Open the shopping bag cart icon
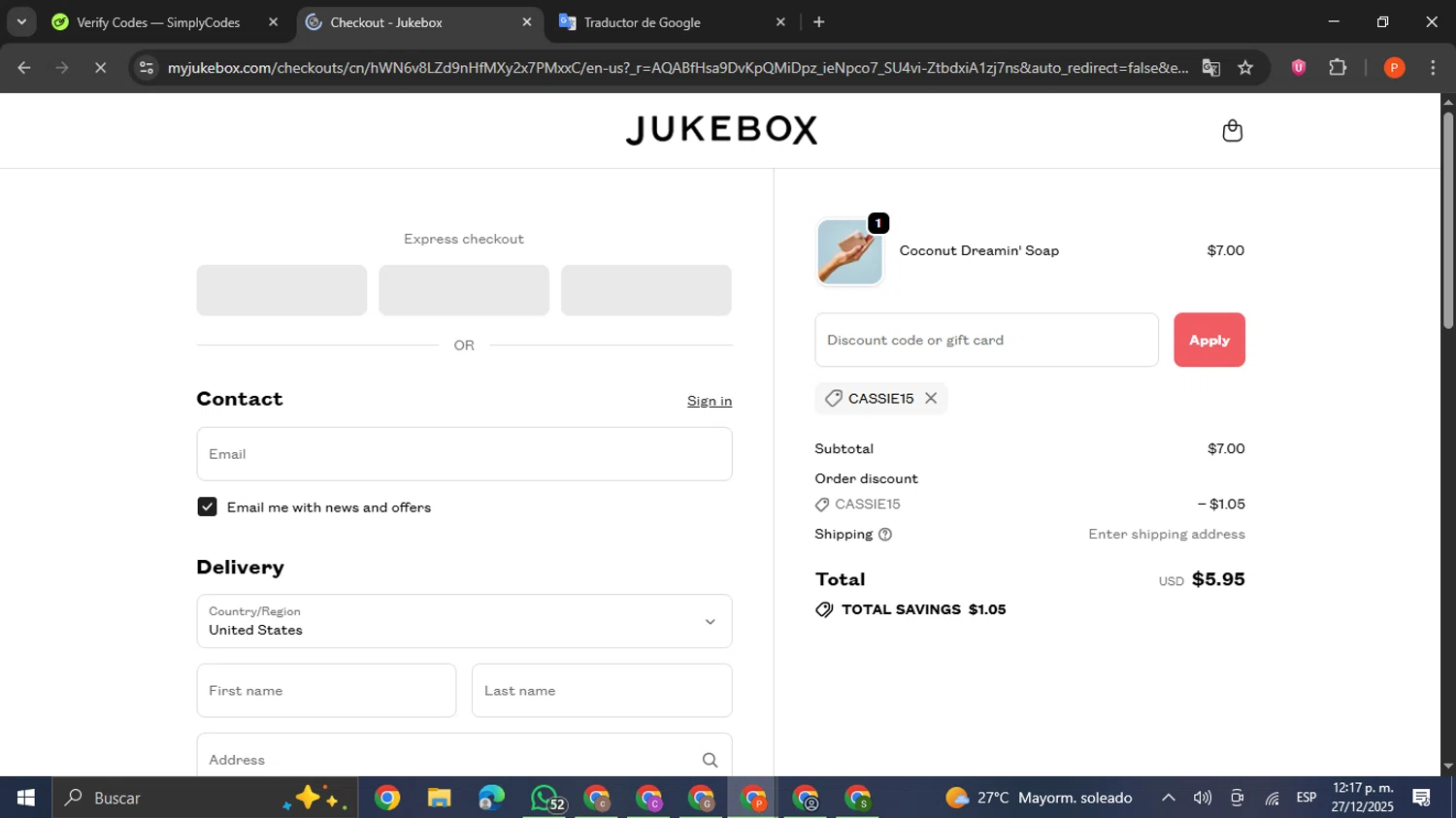 tap(1232, 131)
